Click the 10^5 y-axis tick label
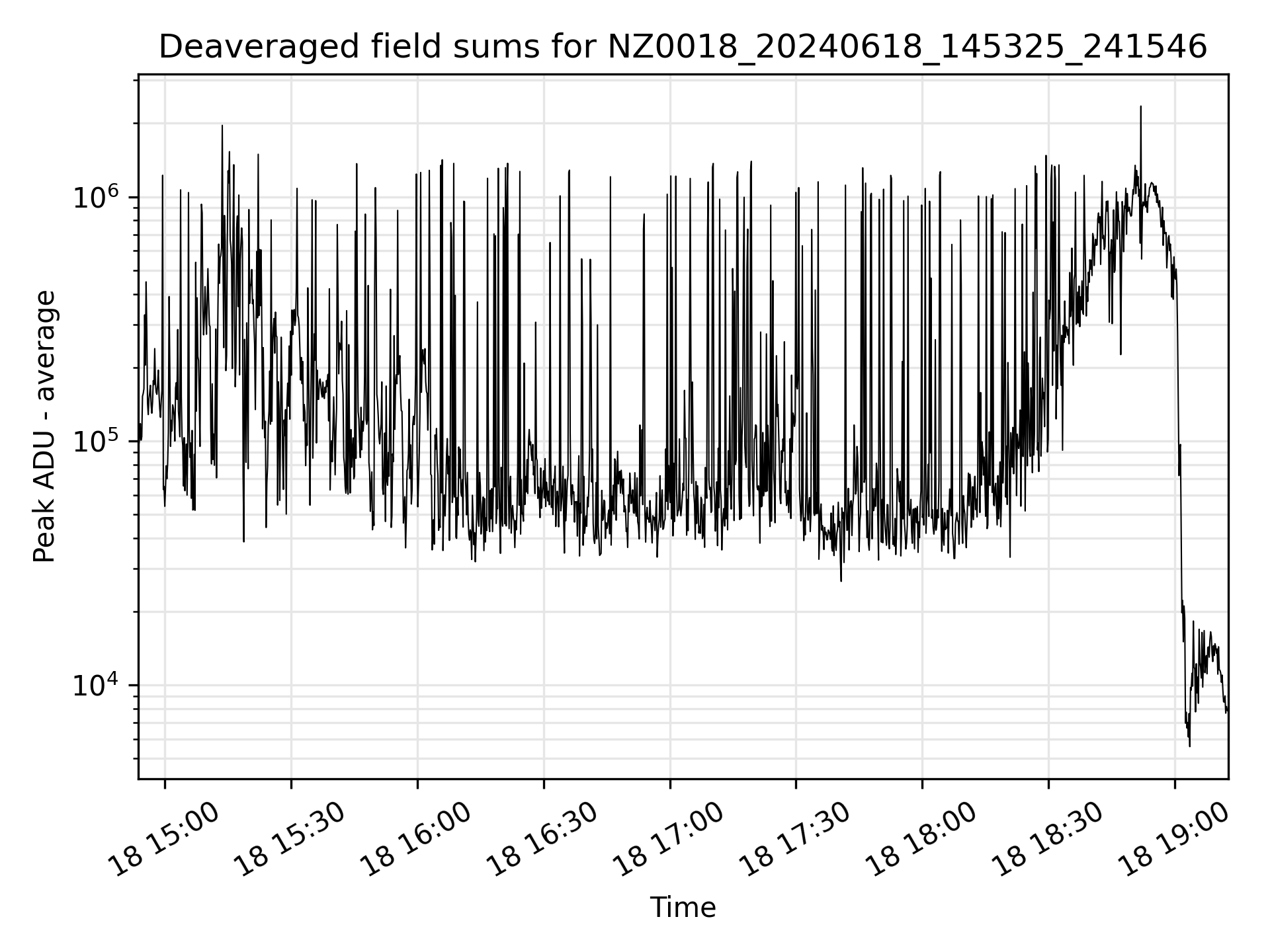 pos(97,441)
